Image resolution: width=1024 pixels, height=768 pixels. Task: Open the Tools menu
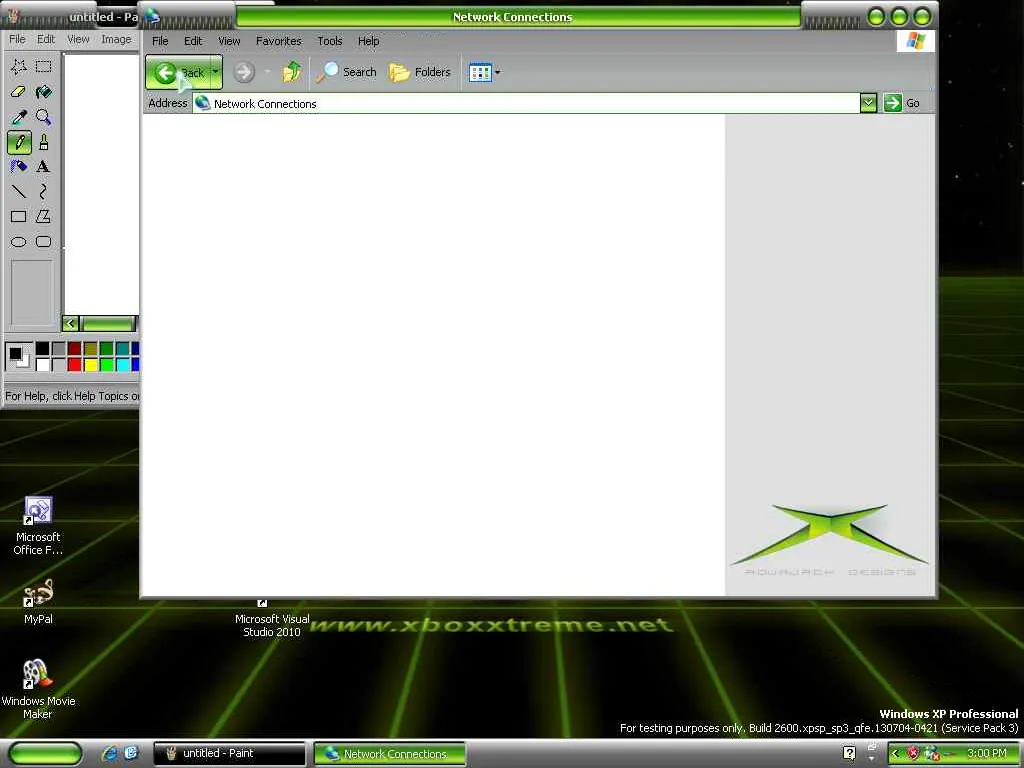tap(330, 41)
